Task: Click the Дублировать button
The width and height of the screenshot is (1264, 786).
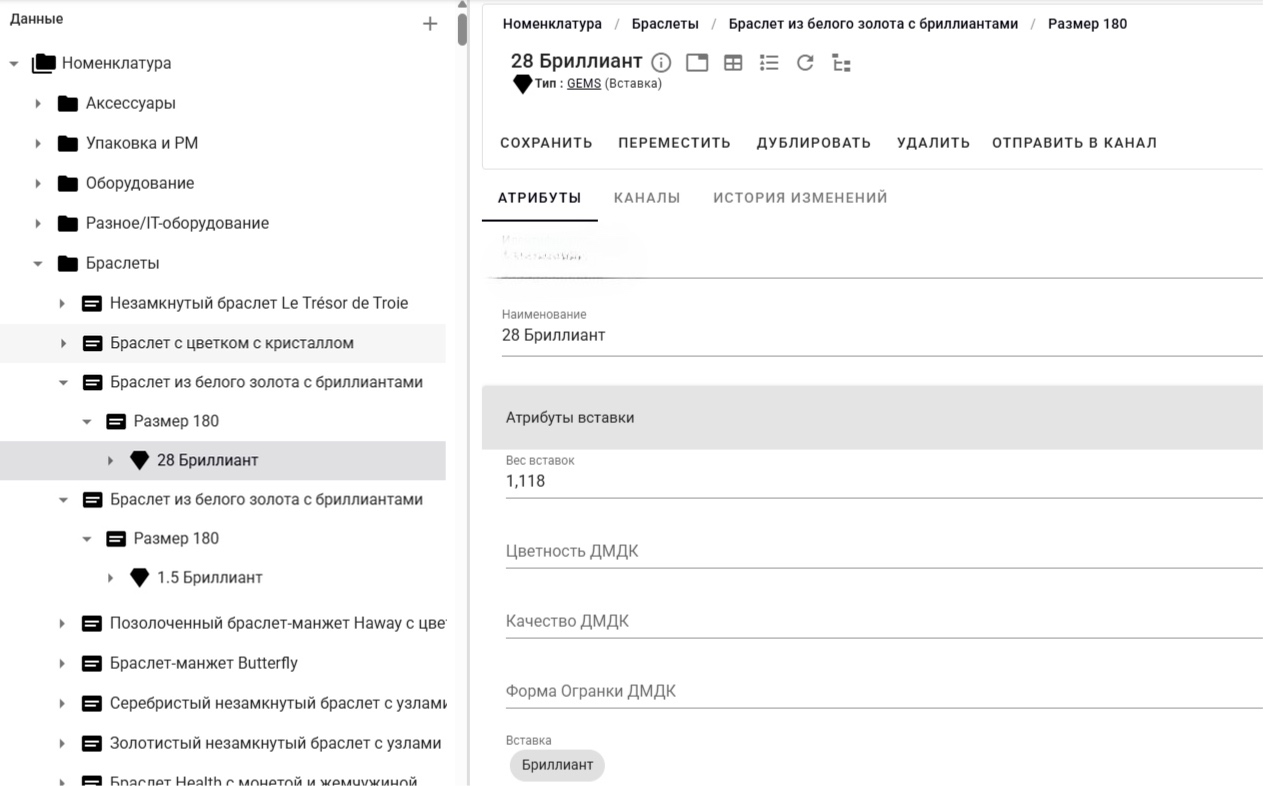Action: pos(813,143)
